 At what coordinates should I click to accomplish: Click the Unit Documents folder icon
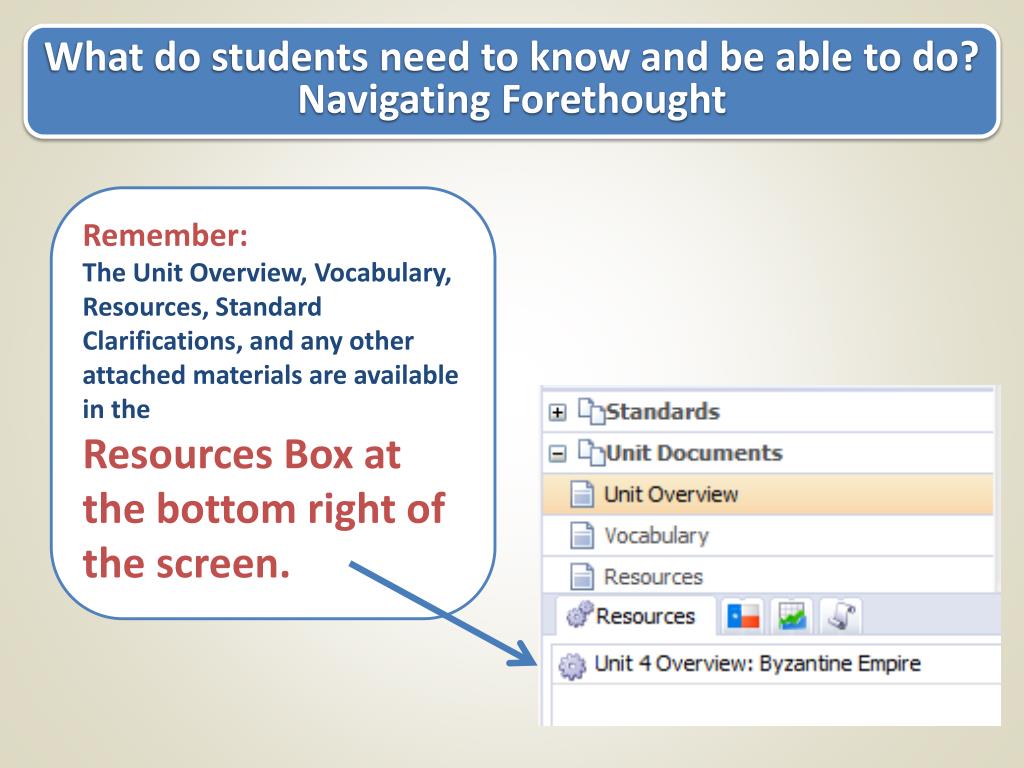[592, 453]
